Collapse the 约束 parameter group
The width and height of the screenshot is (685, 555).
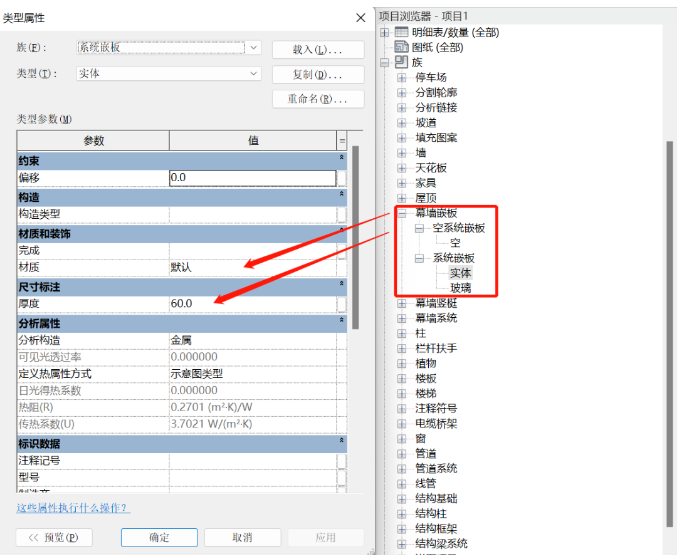click(342, 157)
